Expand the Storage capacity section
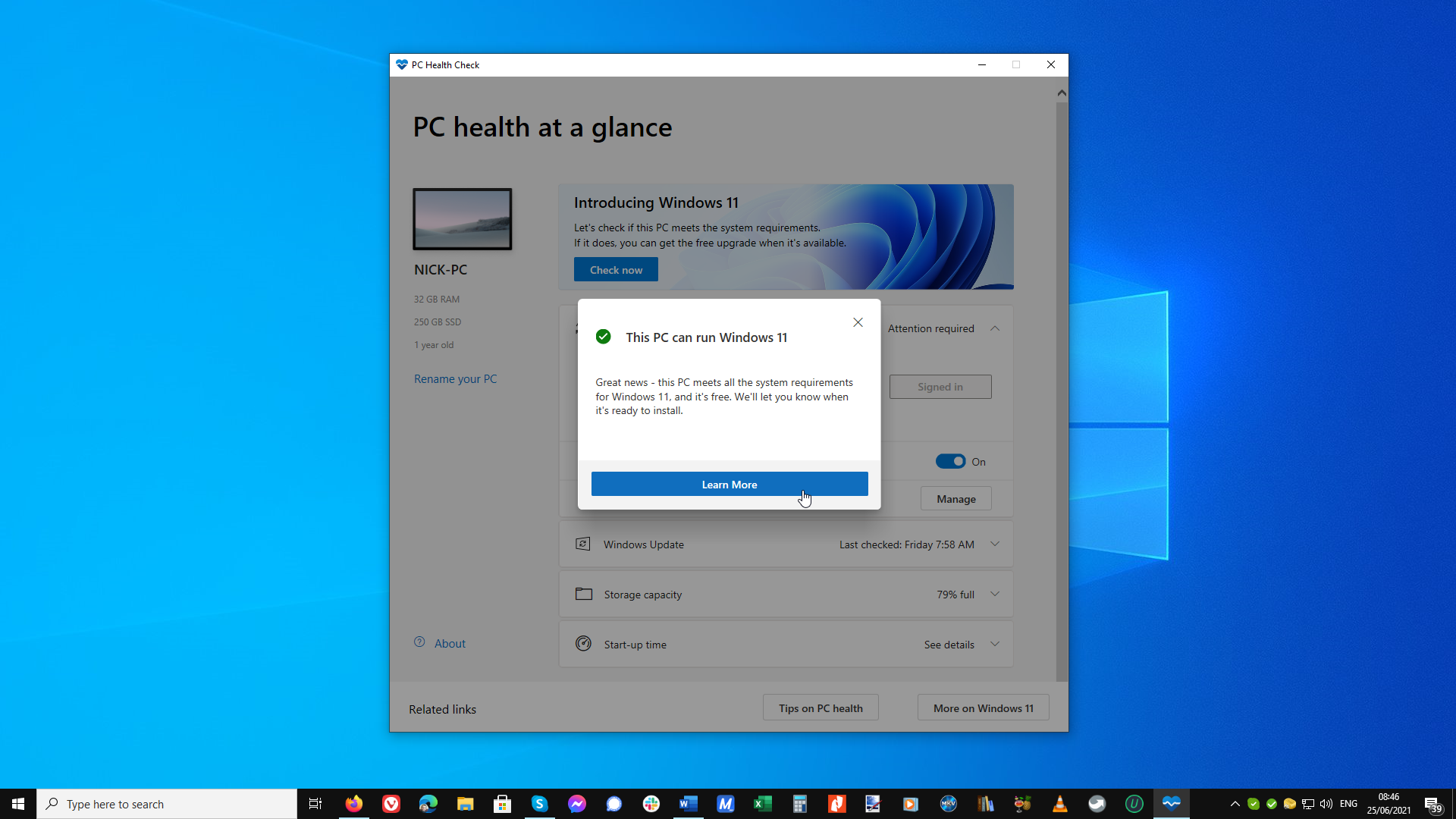 tap(994, 594)
